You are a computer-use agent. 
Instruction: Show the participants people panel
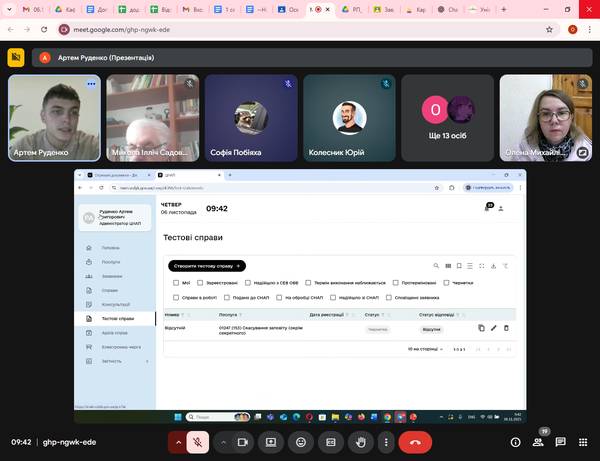point(539,441)
